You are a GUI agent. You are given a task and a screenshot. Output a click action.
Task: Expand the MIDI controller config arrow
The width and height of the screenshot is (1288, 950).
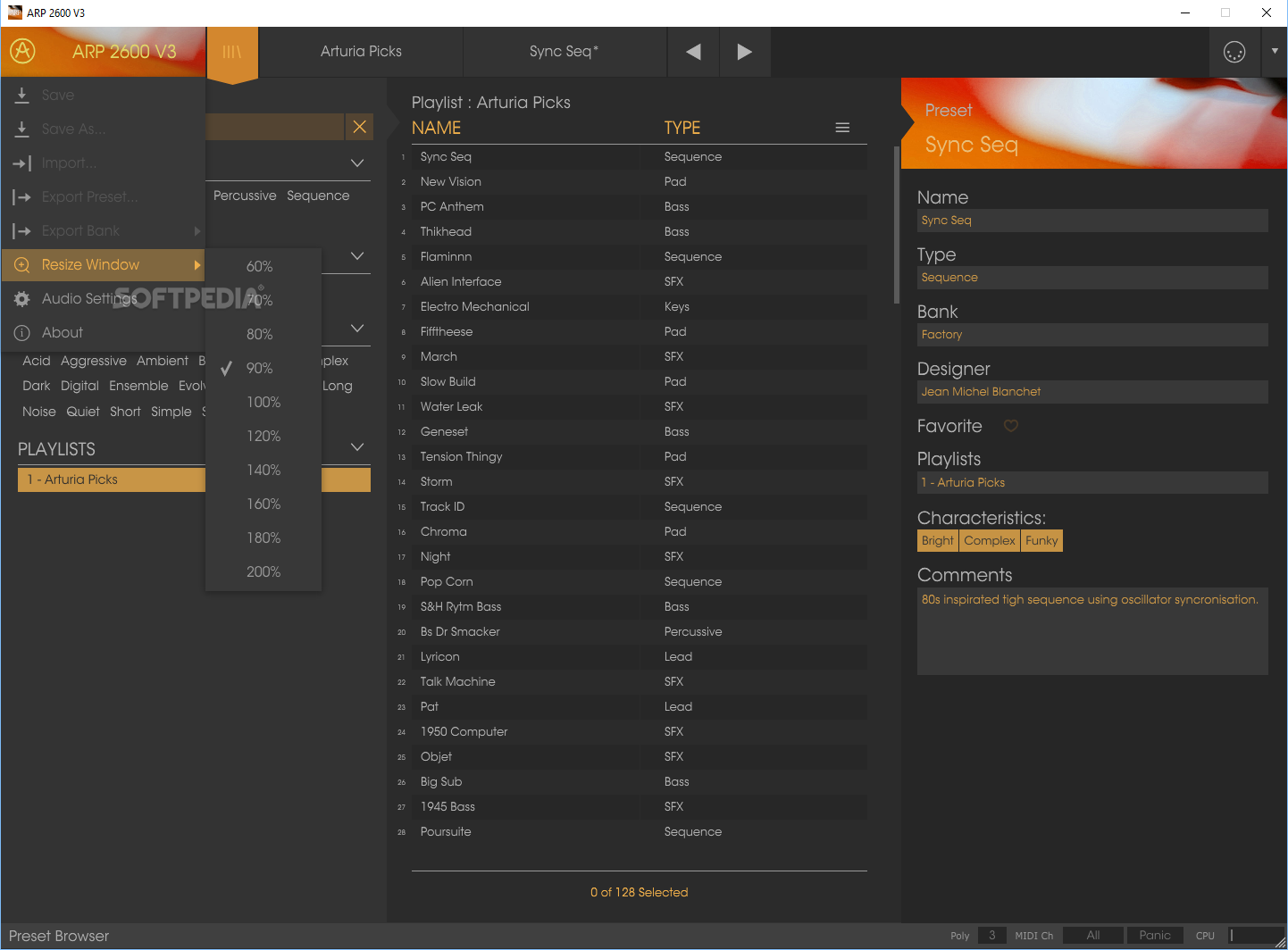coord(1275,51)
